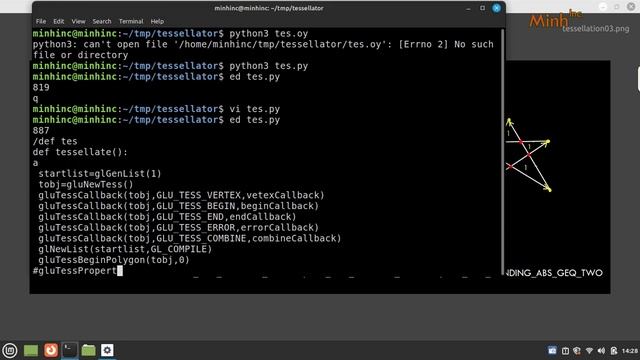
Task: Click the GLU_TESS_ERROR callback line
Action: (178, 228)
